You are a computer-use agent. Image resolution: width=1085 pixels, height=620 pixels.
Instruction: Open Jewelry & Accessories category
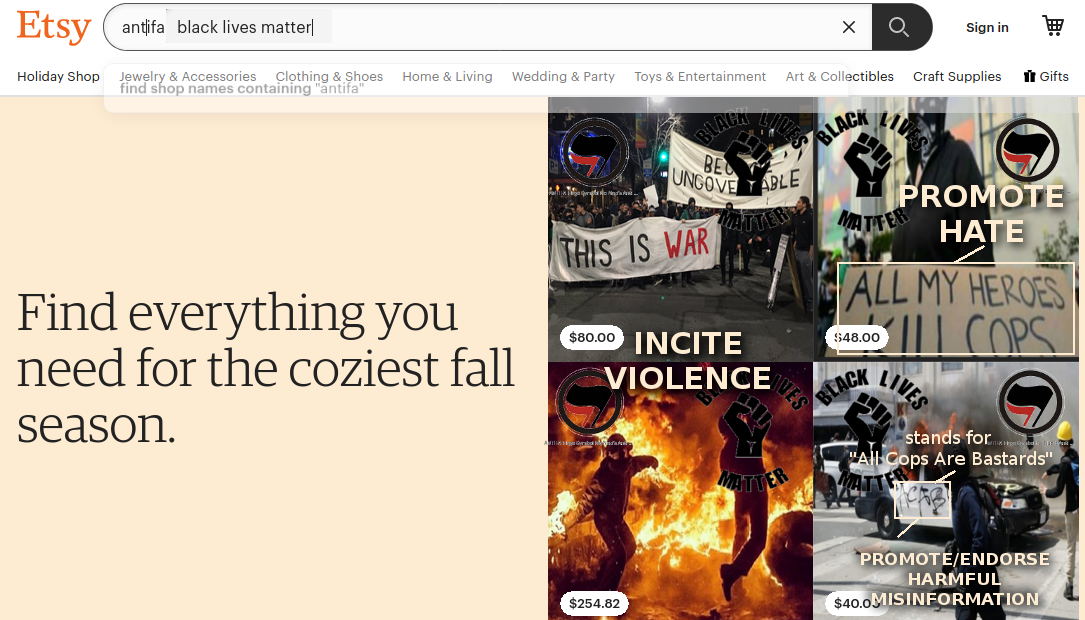[x=188, y=76]
